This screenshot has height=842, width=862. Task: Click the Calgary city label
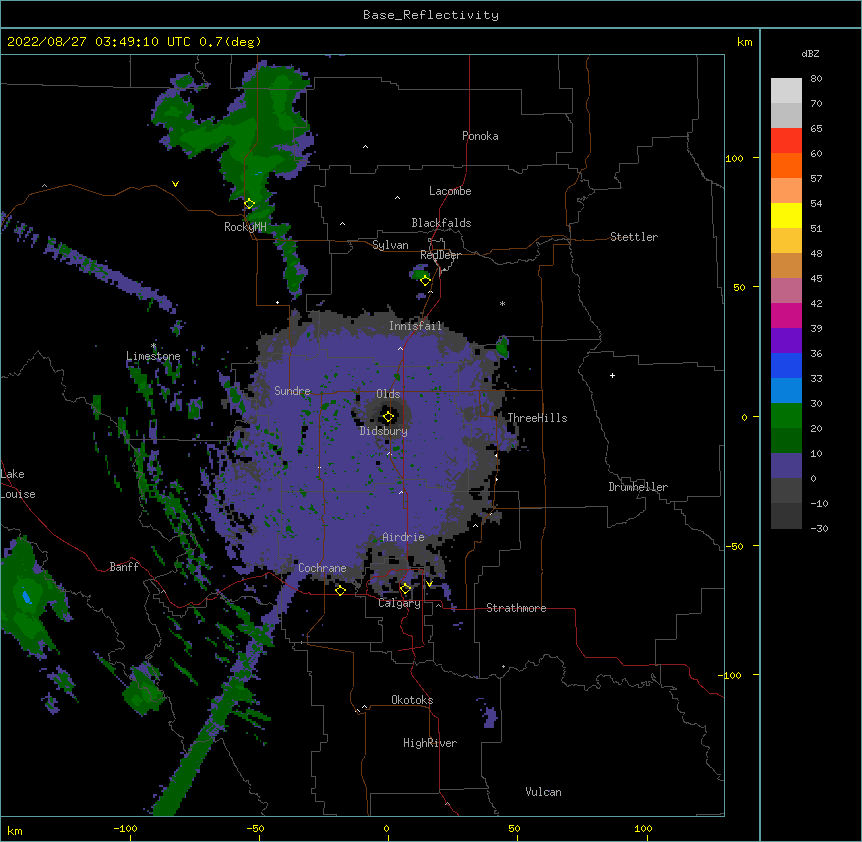(399, 603)
